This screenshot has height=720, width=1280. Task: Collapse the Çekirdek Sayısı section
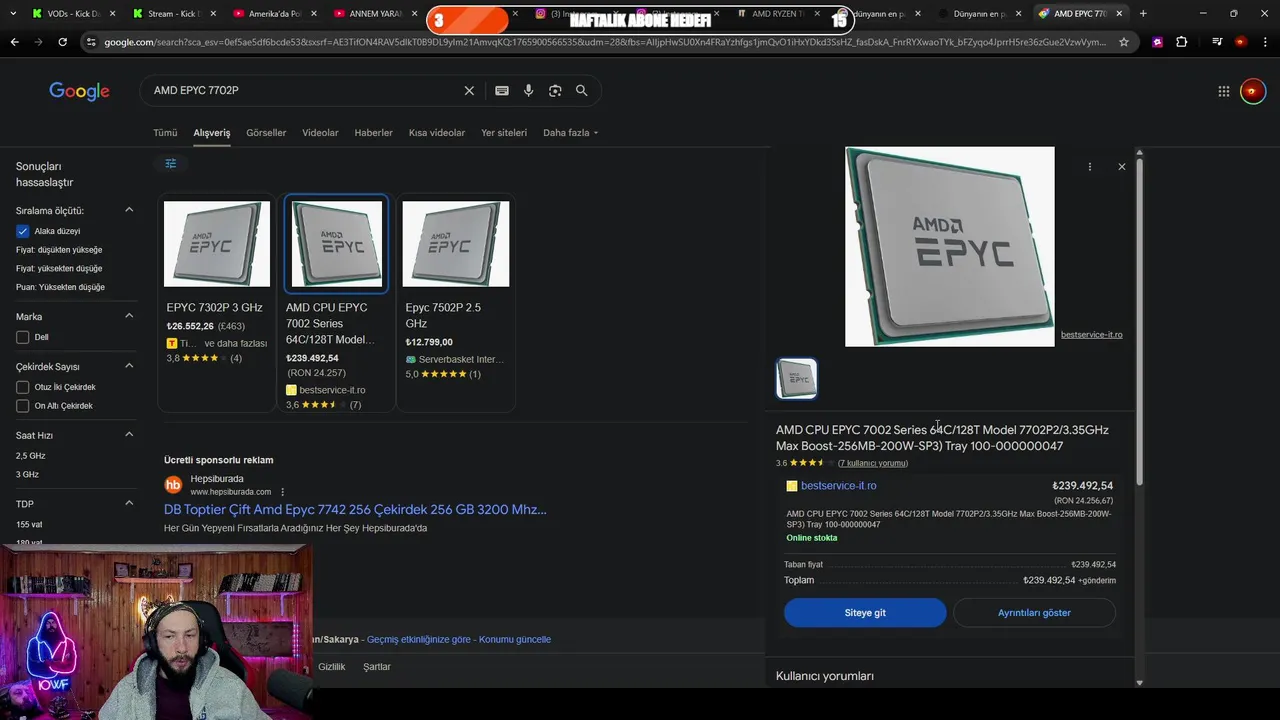(x=129, y=366)
